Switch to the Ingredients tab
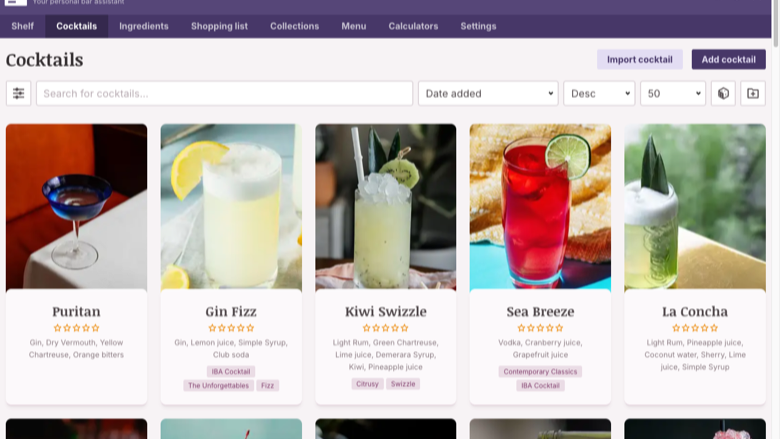Screen dimensions: 780x439 [x=144, y=26]
